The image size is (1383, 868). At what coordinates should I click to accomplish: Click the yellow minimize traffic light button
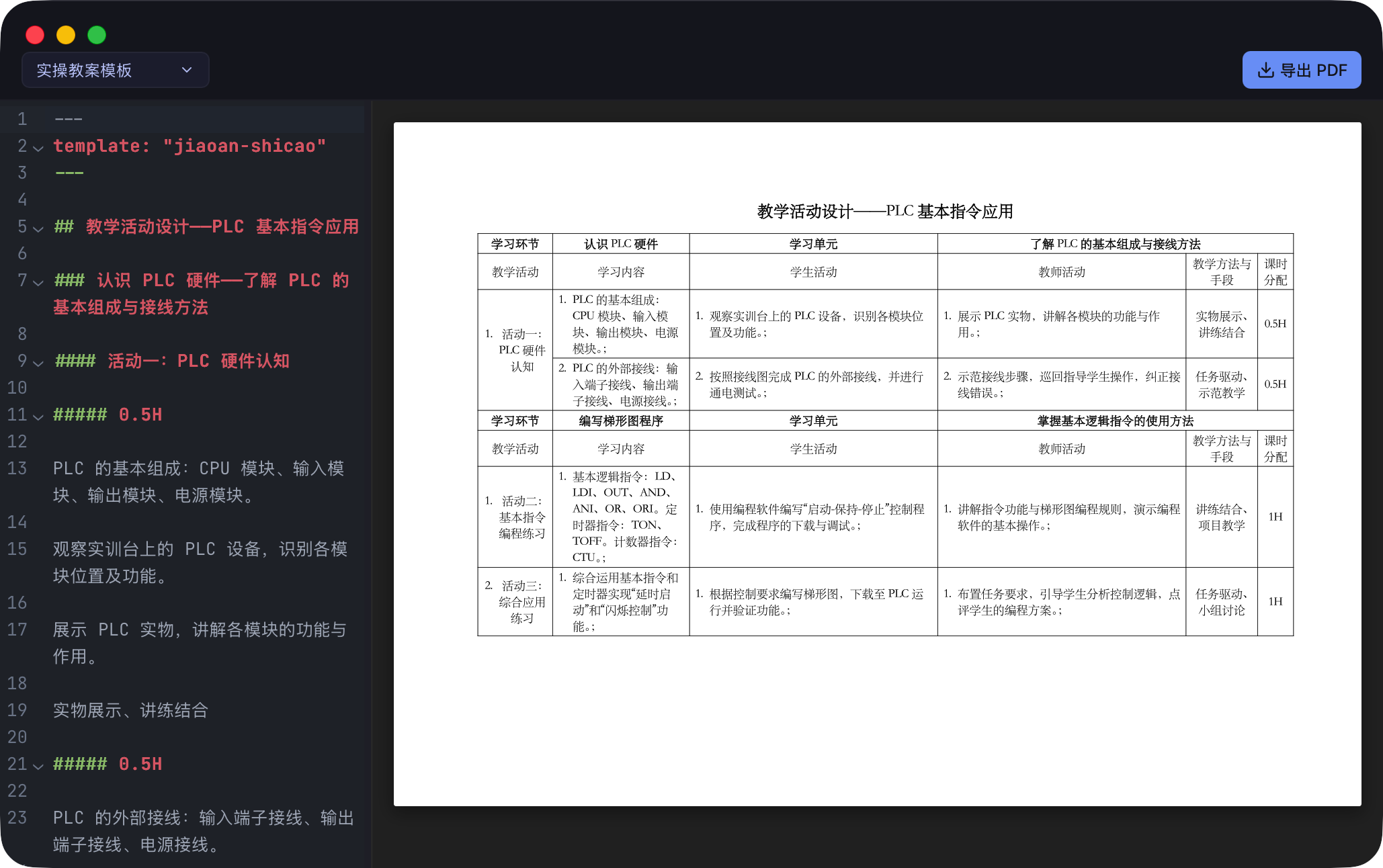[x=65, y=34]
